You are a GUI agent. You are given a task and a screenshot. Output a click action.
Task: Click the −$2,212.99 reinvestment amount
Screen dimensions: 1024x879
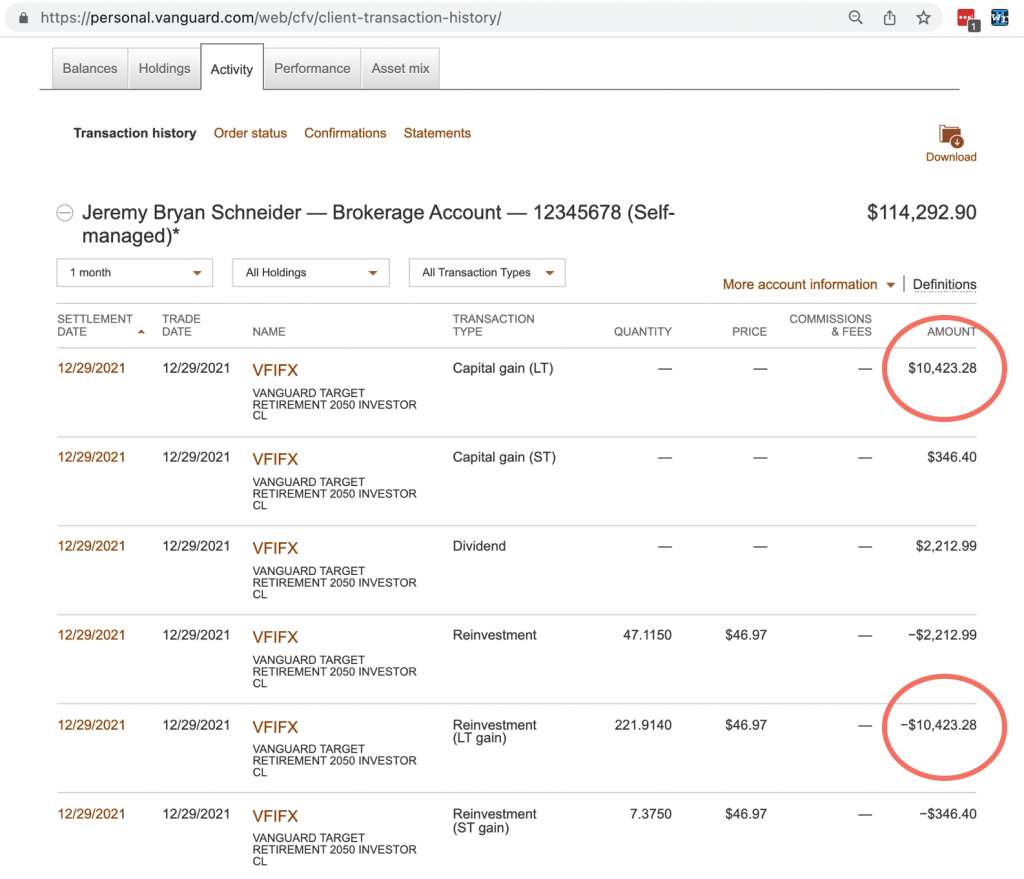tap(942, 635)
